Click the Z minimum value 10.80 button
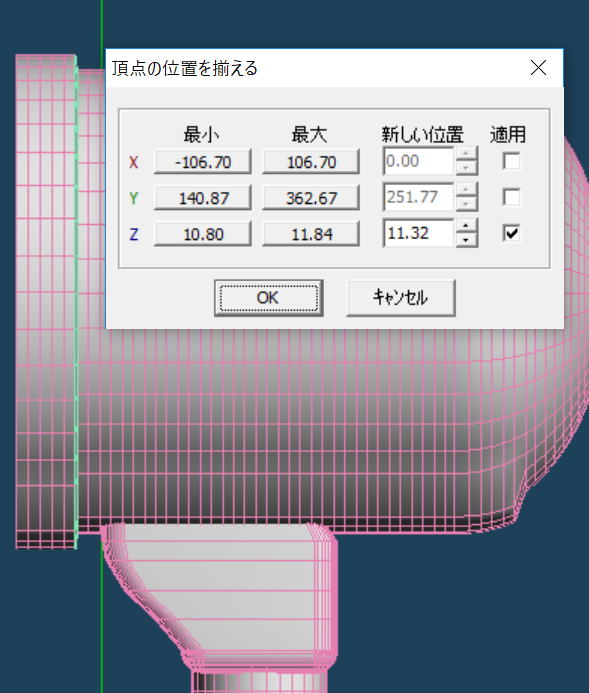 coord(203,234)
